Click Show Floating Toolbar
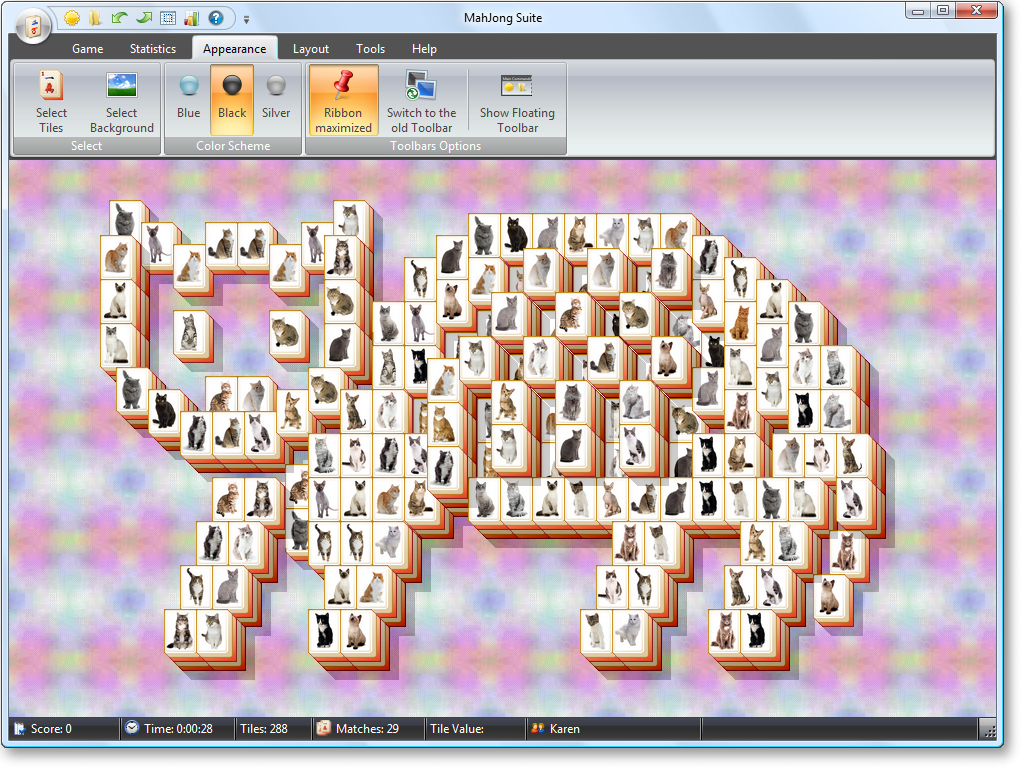The width and height of the screenshot is (1024, 768). pyautogui.click(x=517, y=101)
